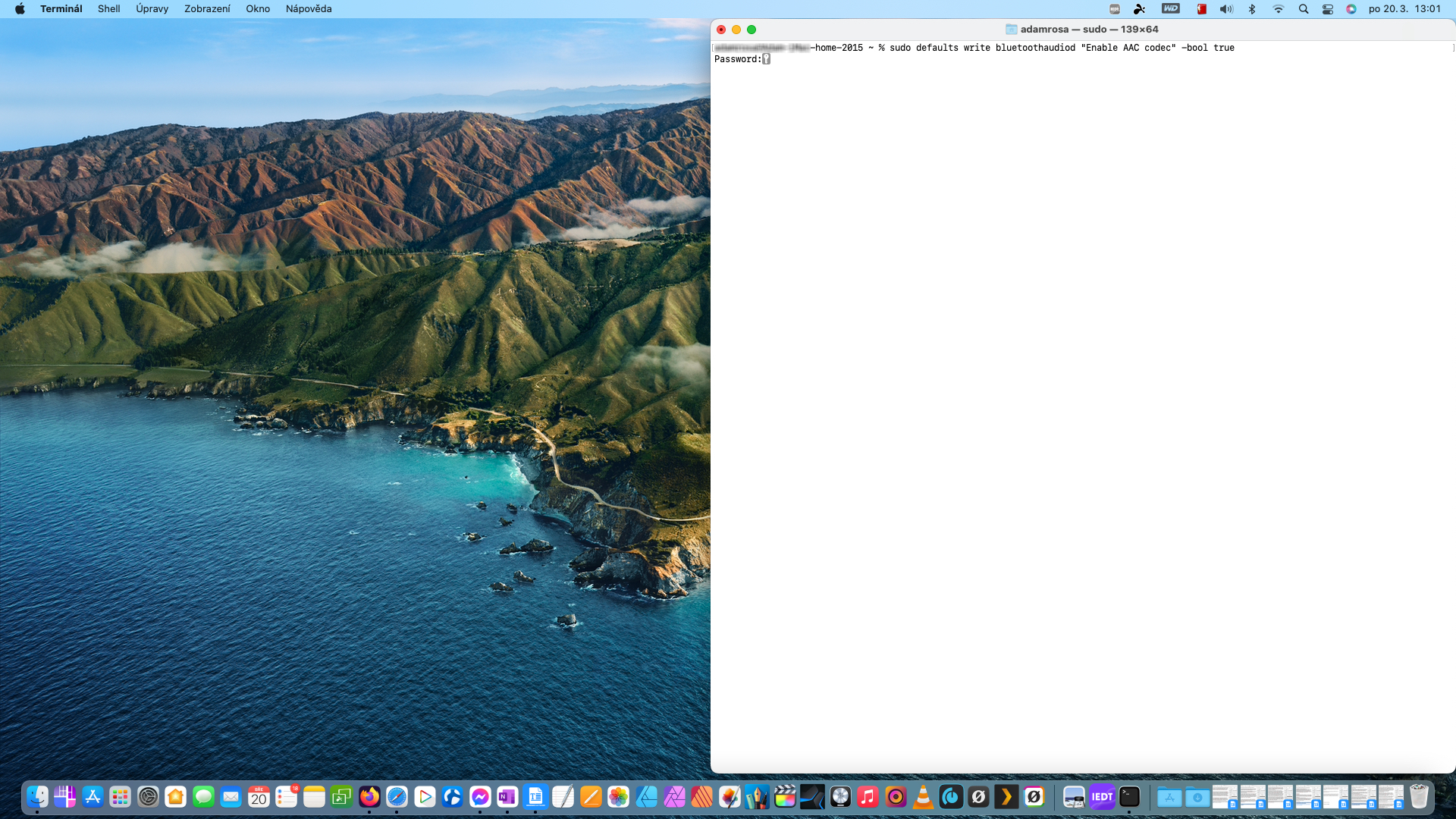Open Final Cut Pro in Dock
The image size is (1456, 819).
coord(785,797)
